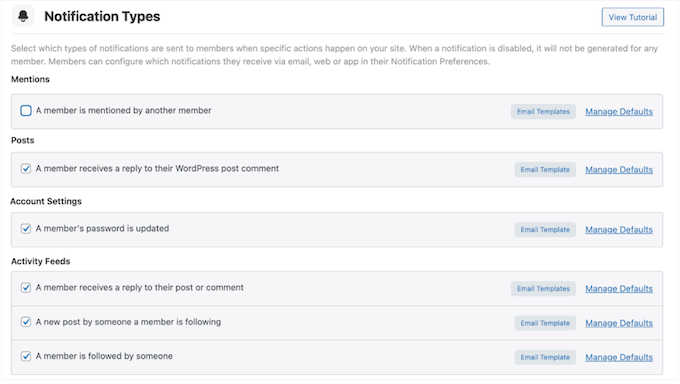Click label text 'A member is followed by someone'

tap(104, 356)
